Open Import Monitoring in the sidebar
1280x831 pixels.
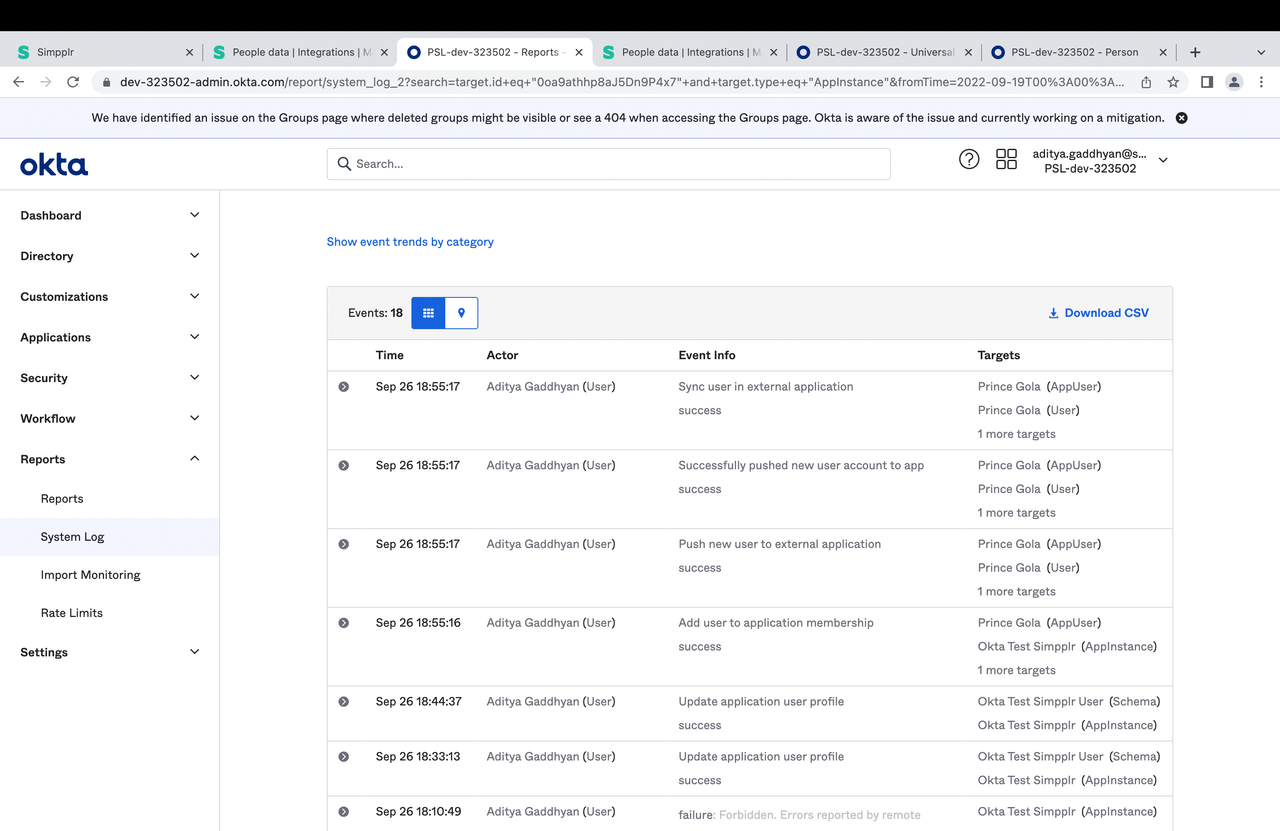coord(90,575)
